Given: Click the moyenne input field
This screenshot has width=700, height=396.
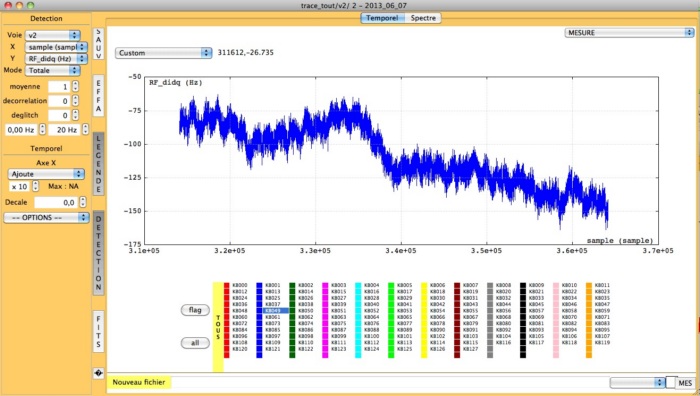Looking at the screenshot, I should coord(59,87).
